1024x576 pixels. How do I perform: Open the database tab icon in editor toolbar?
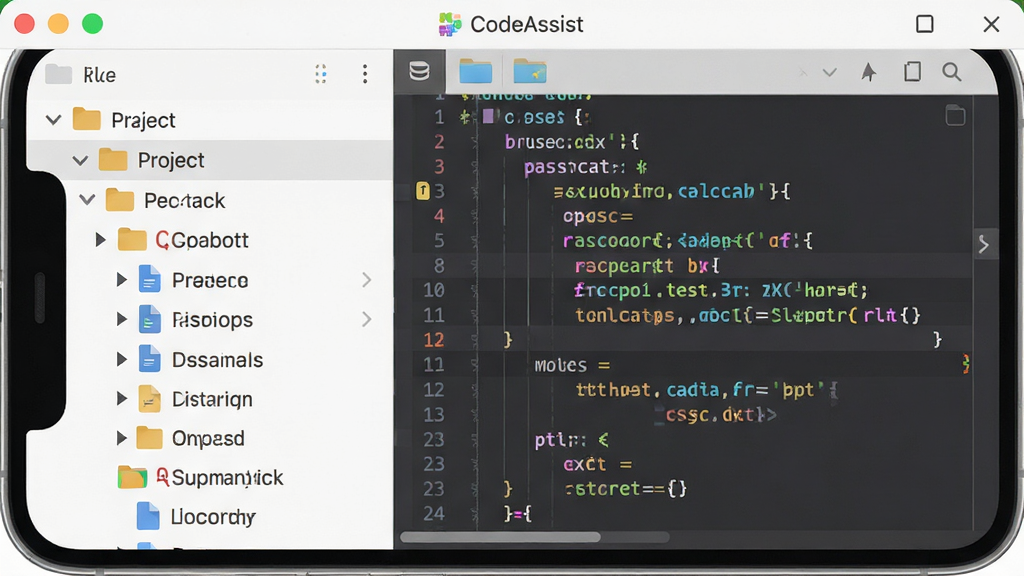419,71
